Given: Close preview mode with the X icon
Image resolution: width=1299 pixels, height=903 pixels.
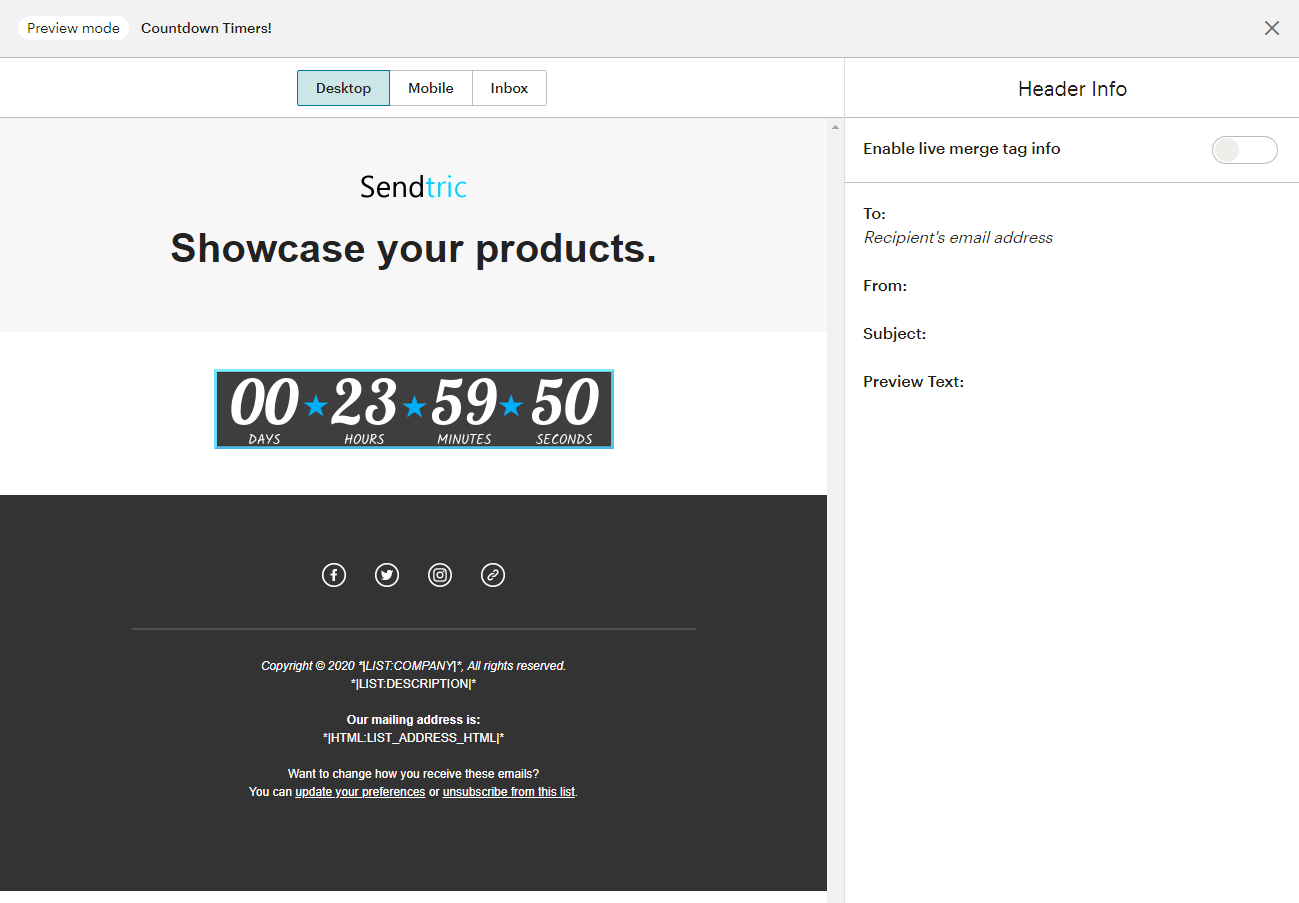Looking at the screenshot, I should coord(1271,28).
